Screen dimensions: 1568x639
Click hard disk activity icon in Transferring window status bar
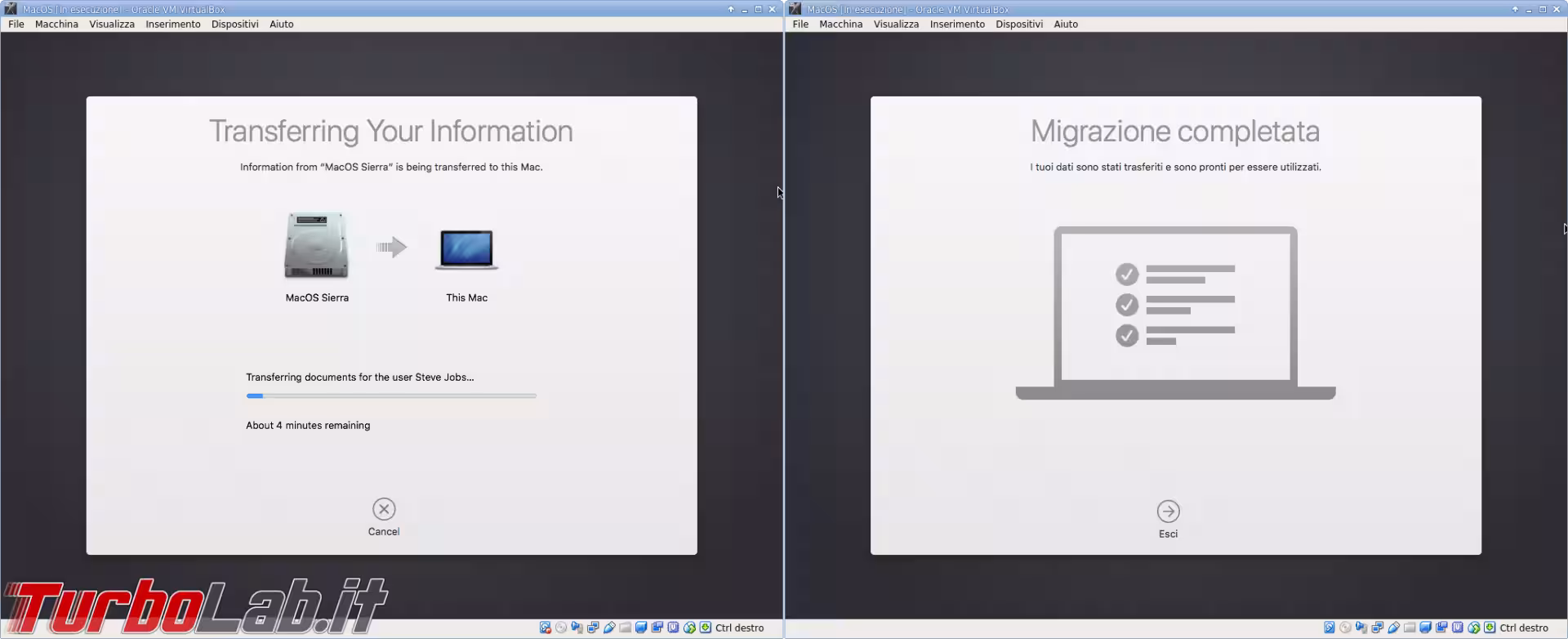pyautogui.click(x=545, y=628)
